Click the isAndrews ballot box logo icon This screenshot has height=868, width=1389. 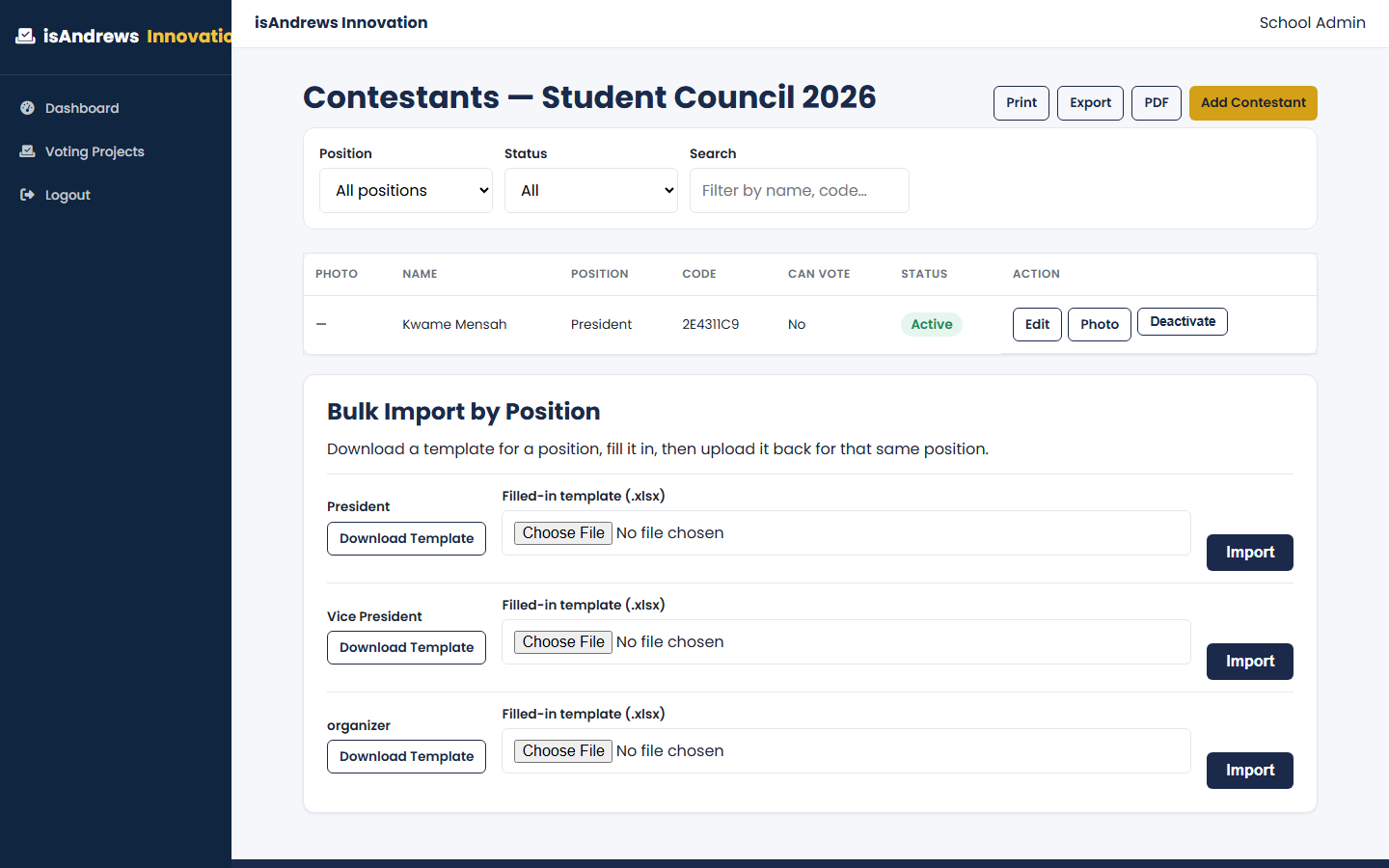[x=25, y=36]
